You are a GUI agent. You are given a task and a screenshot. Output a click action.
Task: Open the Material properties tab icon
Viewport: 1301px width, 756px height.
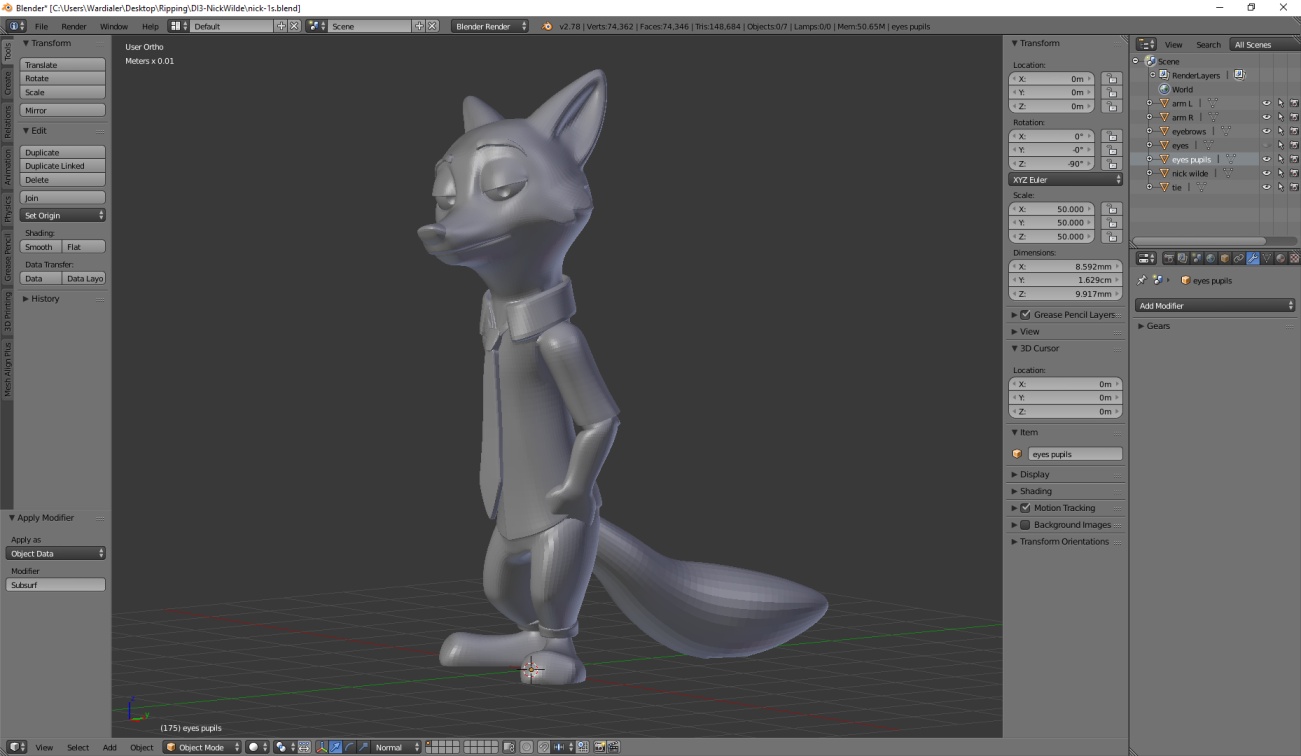coord(1281,258)
